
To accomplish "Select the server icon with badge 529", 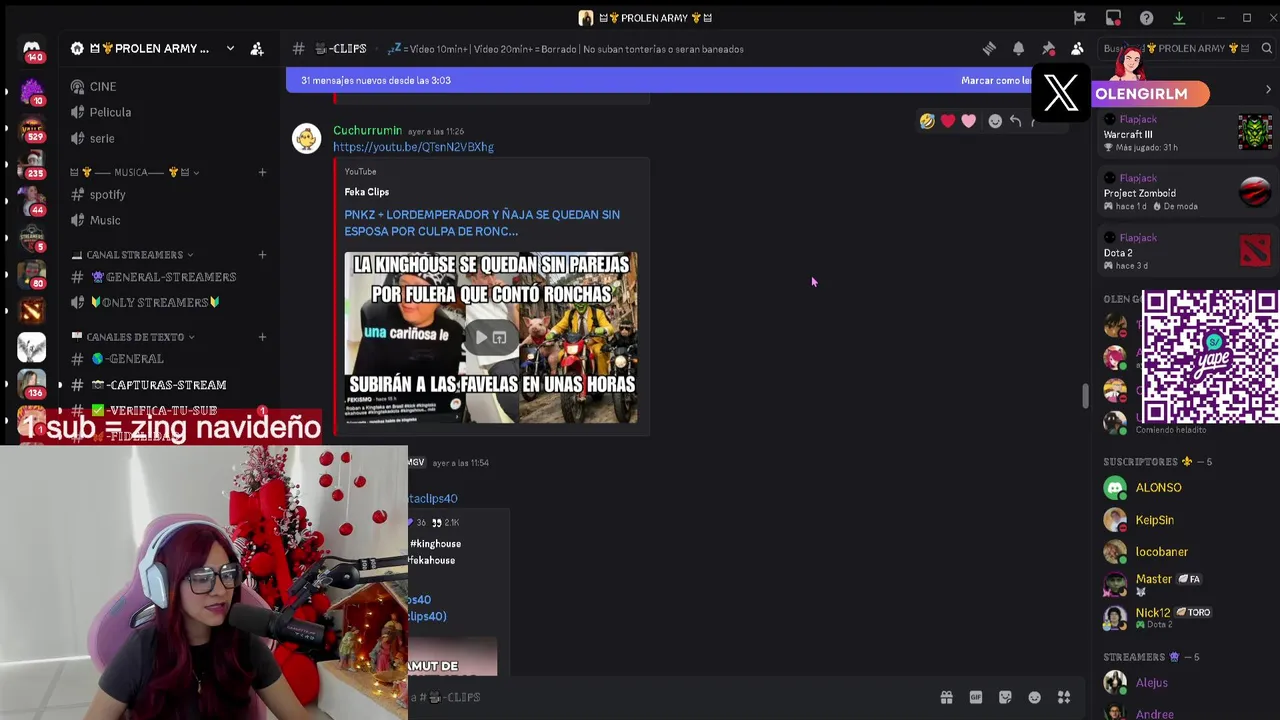I will coord(31,128).
